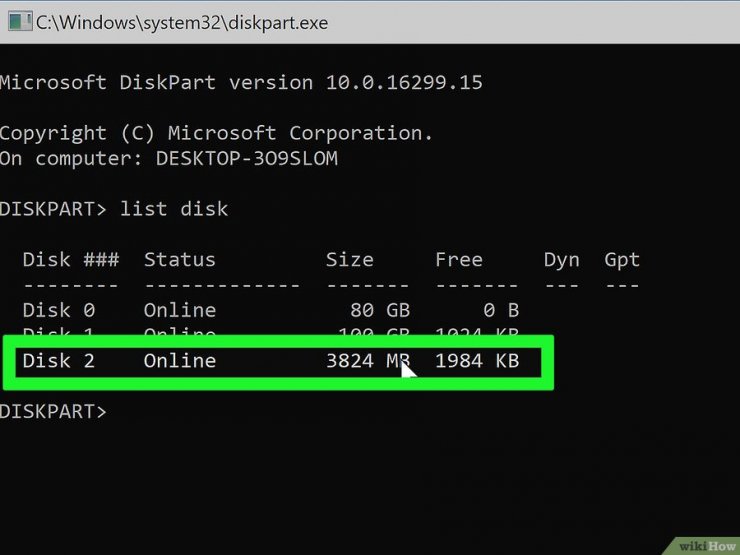Click the title text C:\Windows\system32\diskpart.exe
The height and width of the screenshot is (555, 740).
[x=182, y=23]
